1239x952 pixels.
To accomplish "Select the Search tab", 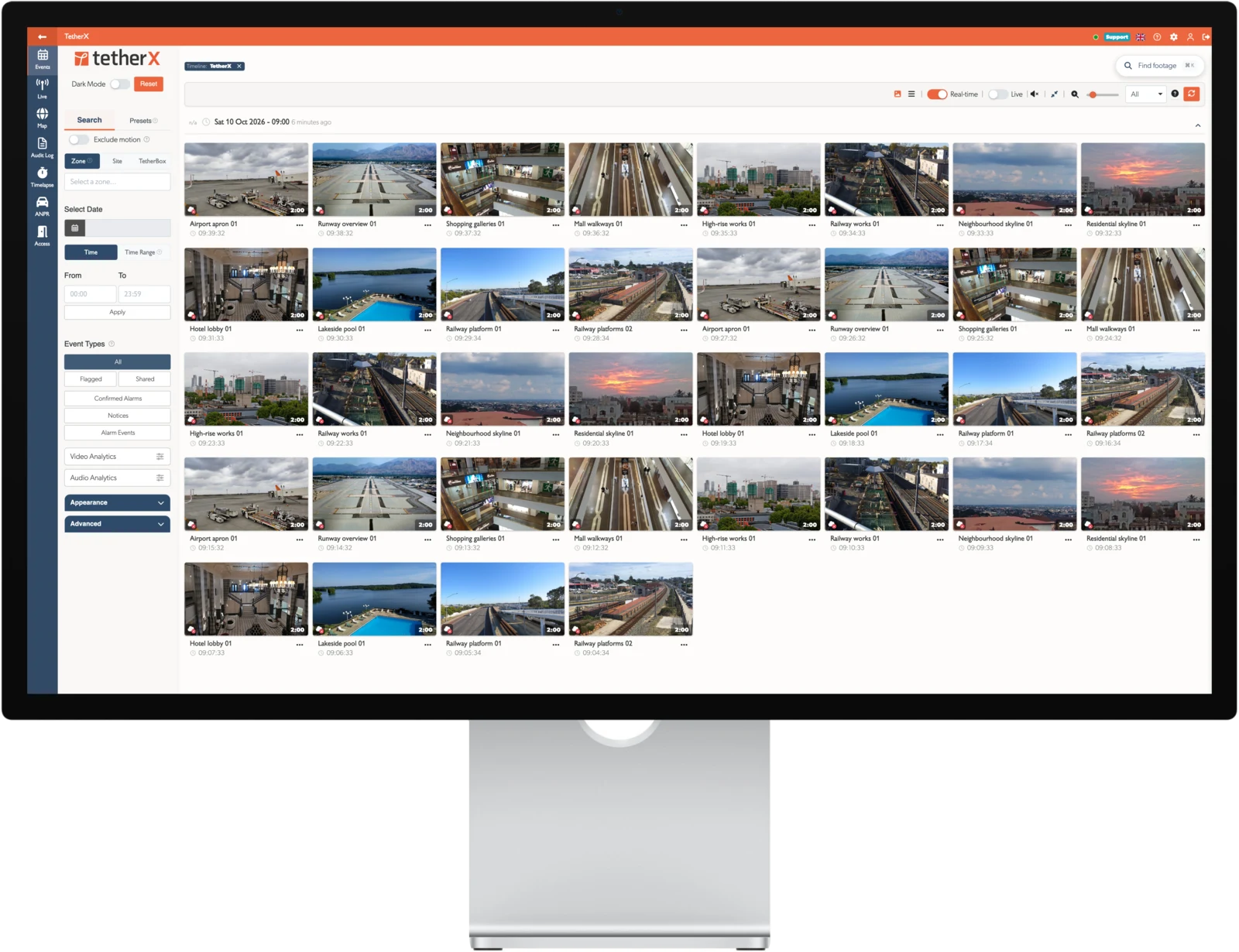I will coord(89,120).
